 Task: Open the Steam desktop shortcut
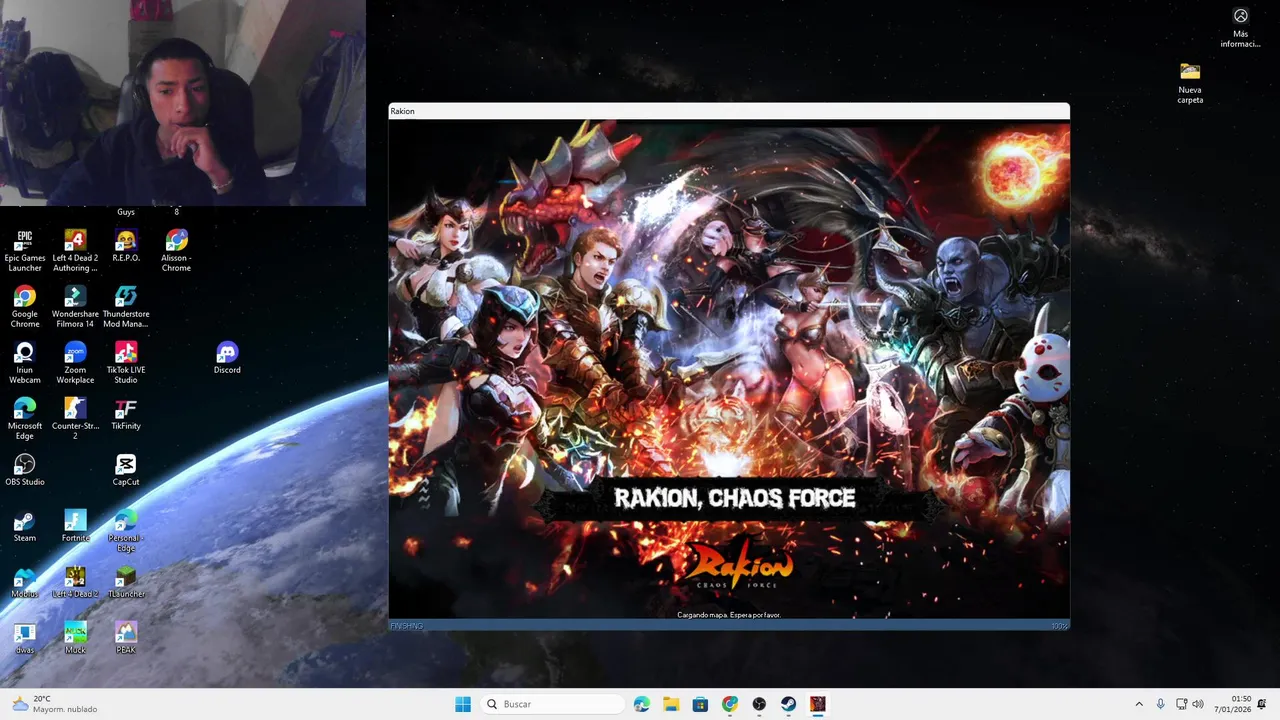[25, 526]
